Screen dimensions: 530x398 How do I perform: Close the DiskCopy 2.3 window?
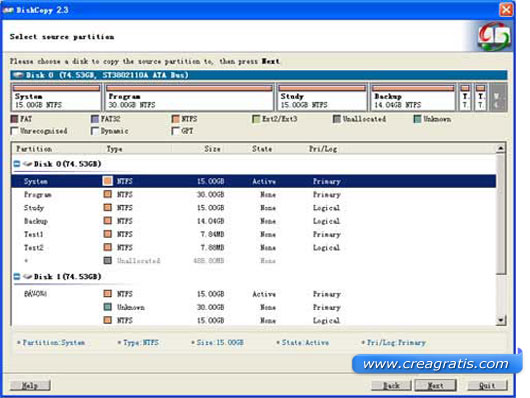pyautogui.click(x=506, y=10)
